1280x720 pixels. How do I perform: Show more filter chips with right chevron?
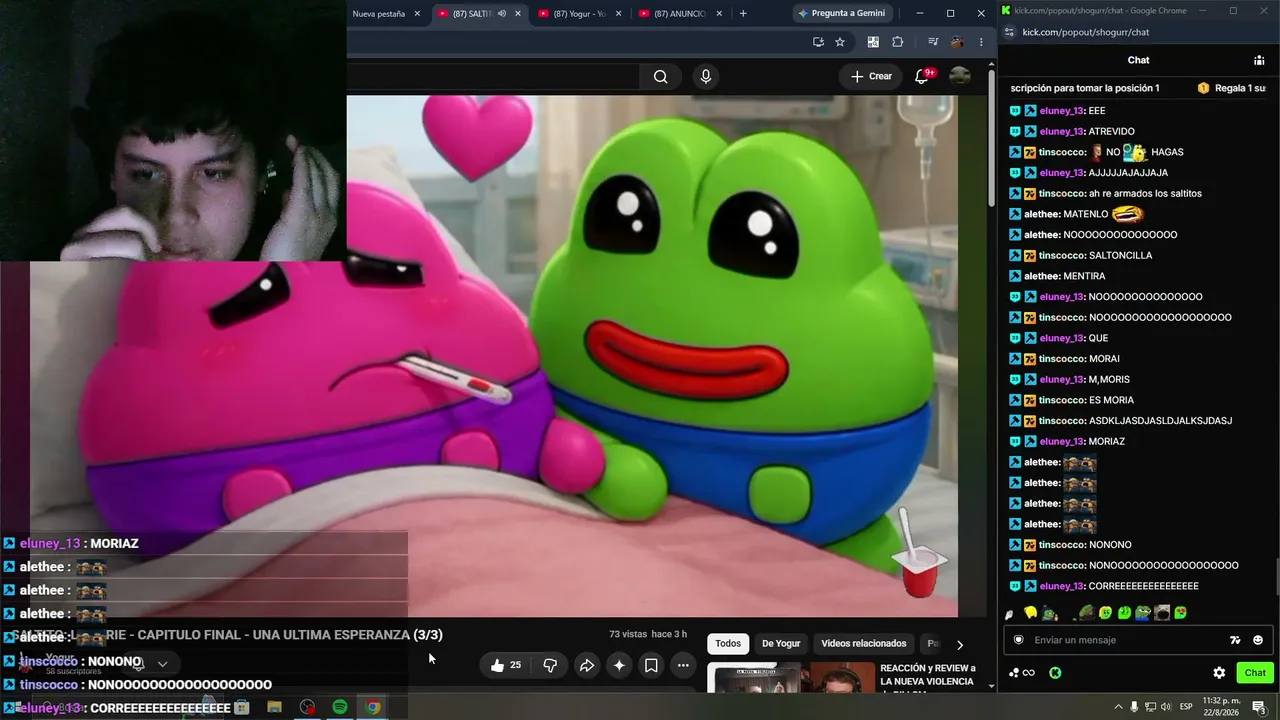point(960,645)
